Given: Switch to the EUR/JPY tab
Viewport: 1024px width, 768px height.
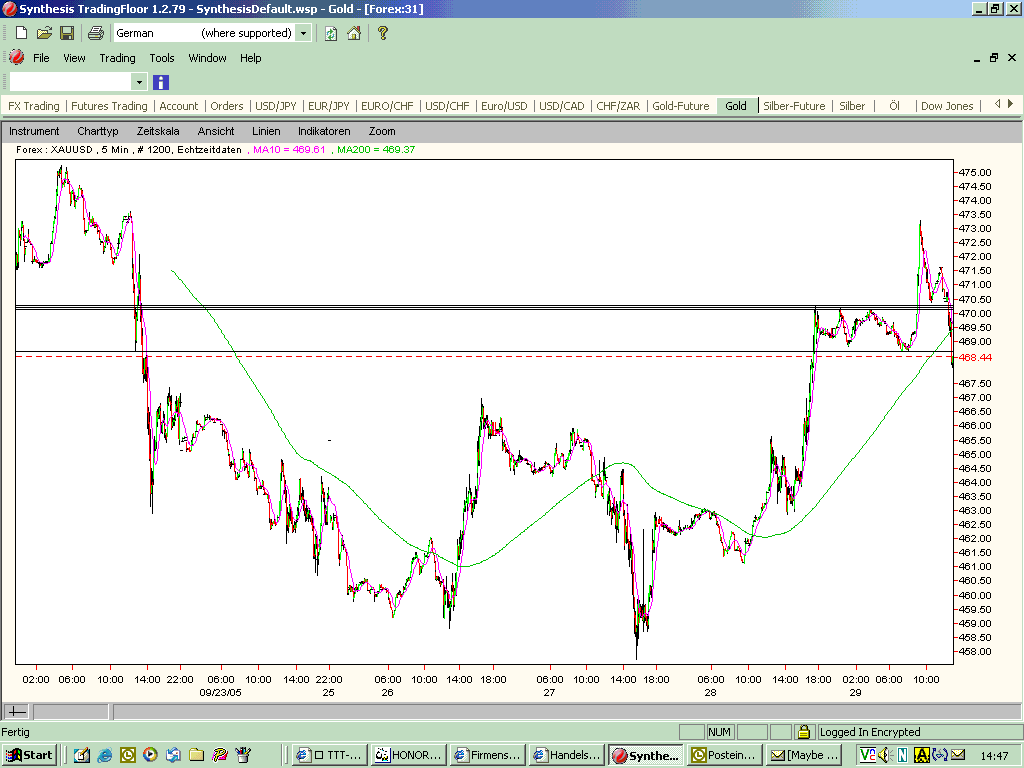Looking at the screenshot, I should click(x=328, y=106).
